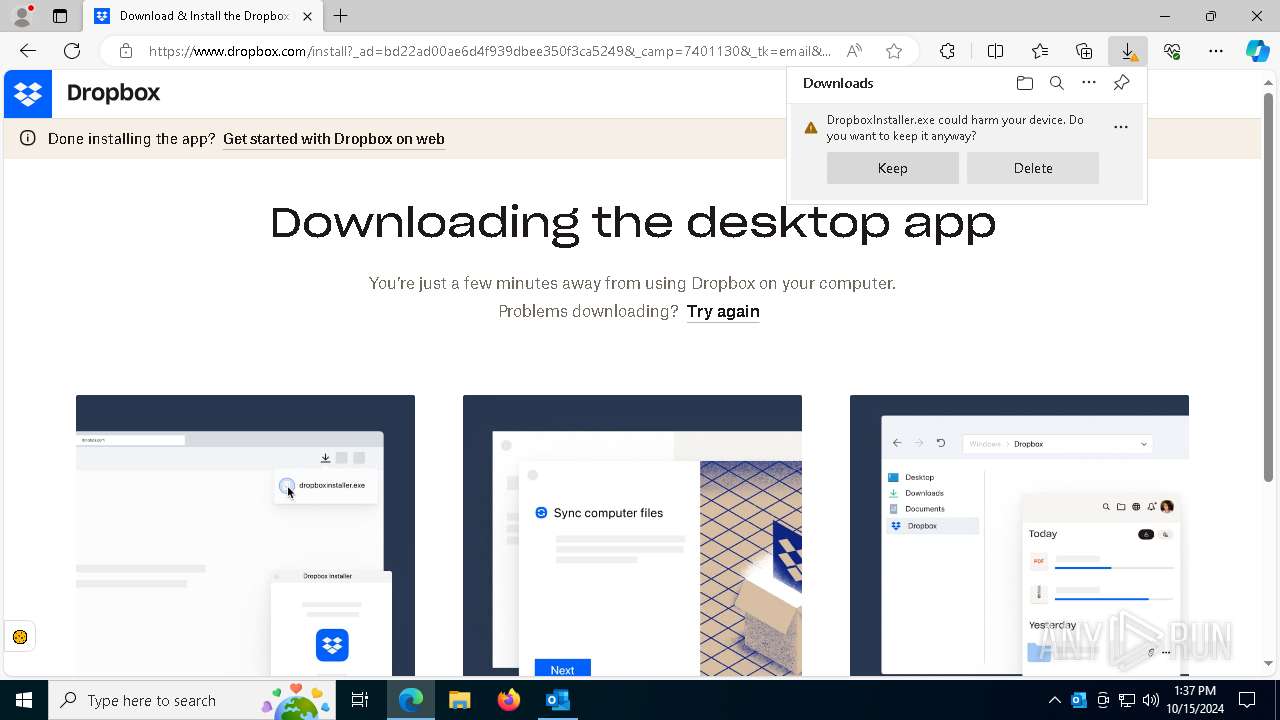Open a new browser tab
This screenshot has width=1280, height=720.
coord(341,16)
